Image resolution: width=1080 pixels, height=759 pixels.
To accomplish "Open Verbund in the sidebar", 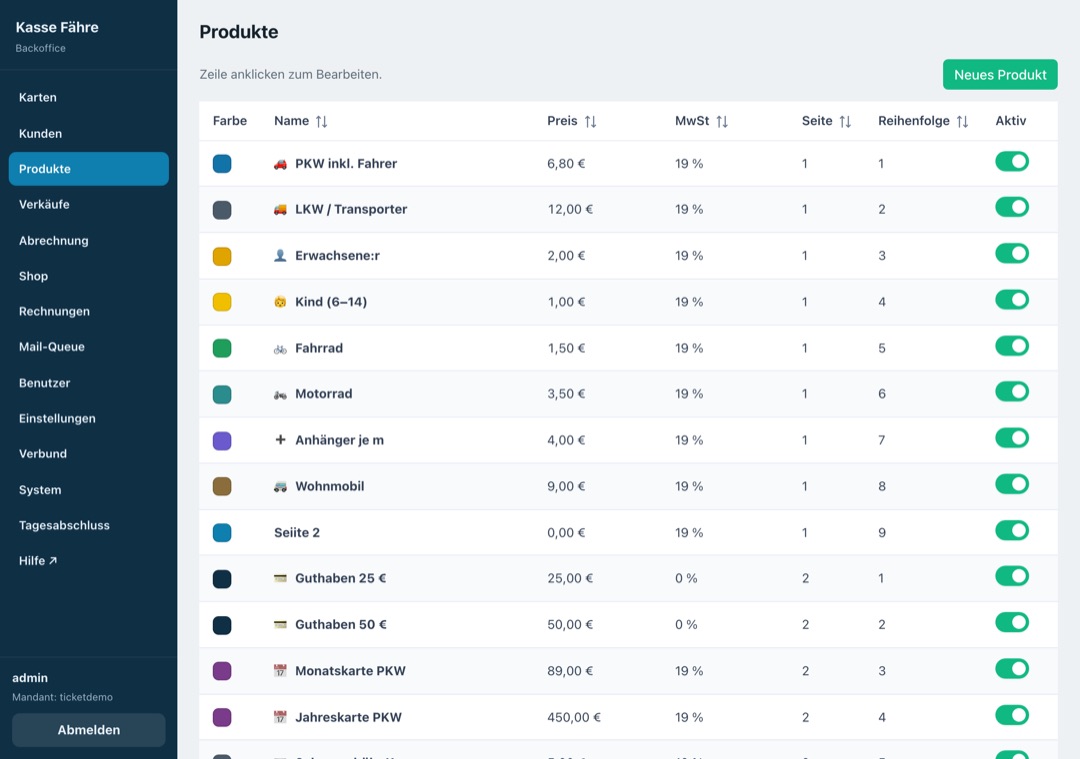I will [x=88, y=454].
